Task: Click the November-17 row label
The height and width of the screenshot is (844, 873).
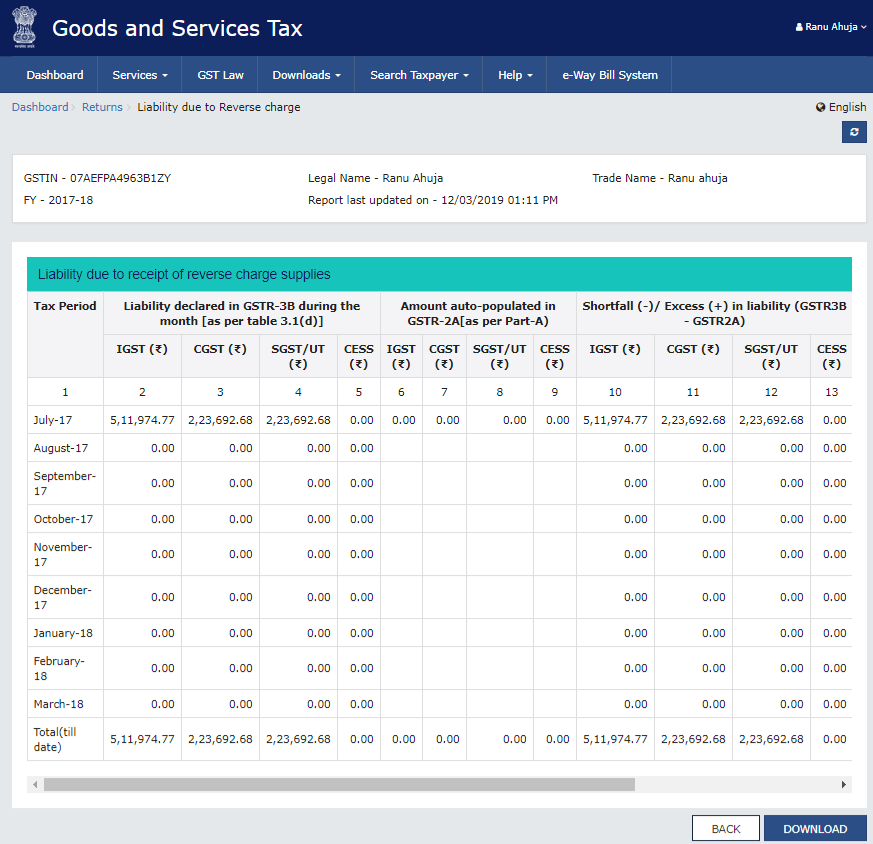Action: pos(62,554)
